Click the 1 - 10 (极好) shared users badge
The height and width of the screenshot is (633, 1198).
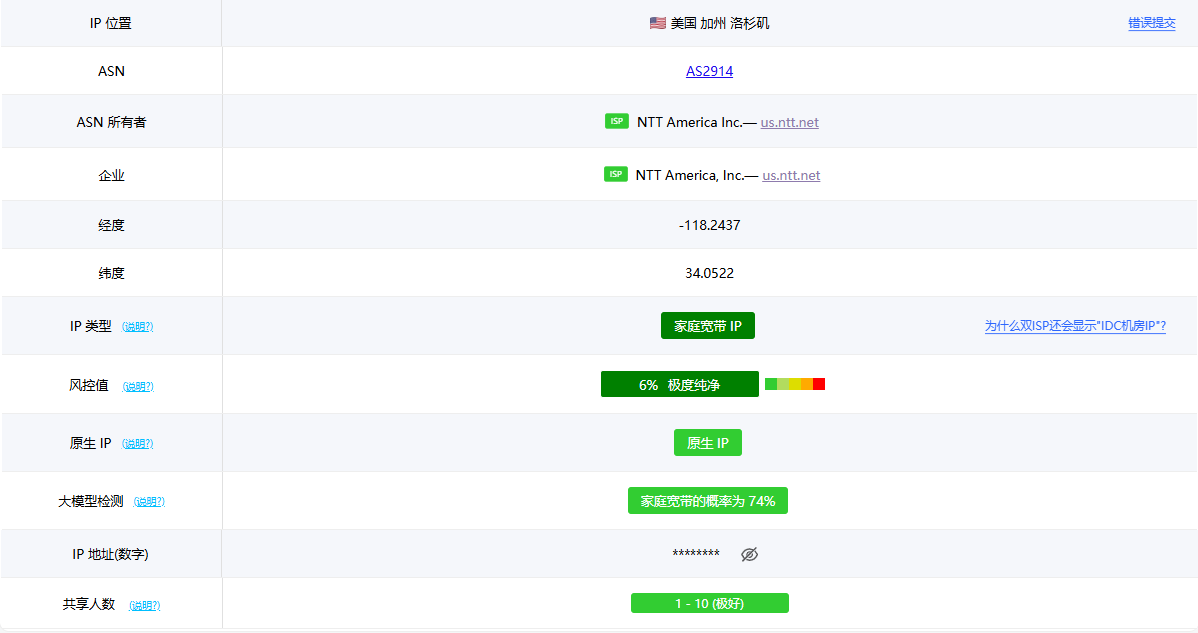point(709,603)
